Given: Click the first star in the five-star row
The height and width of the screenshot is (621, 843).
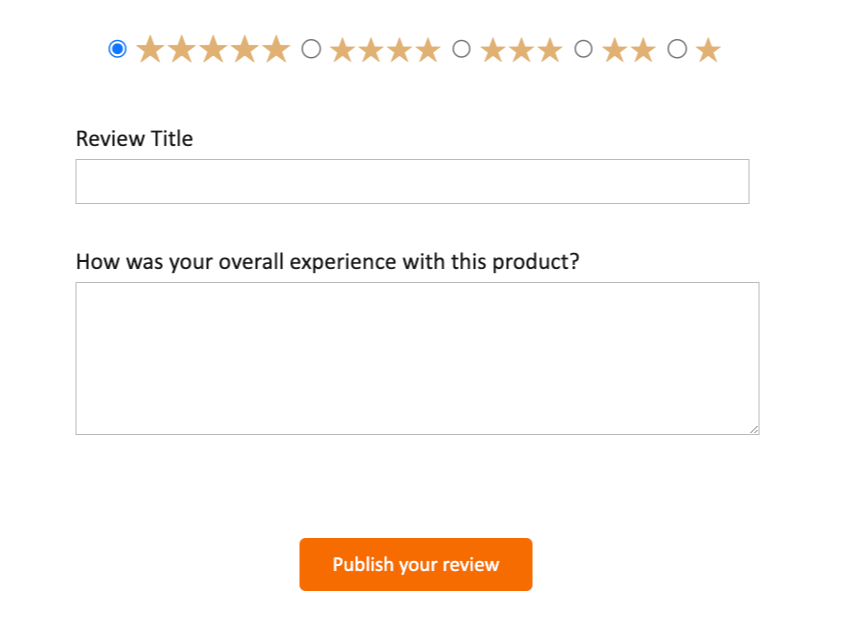Looking at the screenshot, I should (150, 49).
